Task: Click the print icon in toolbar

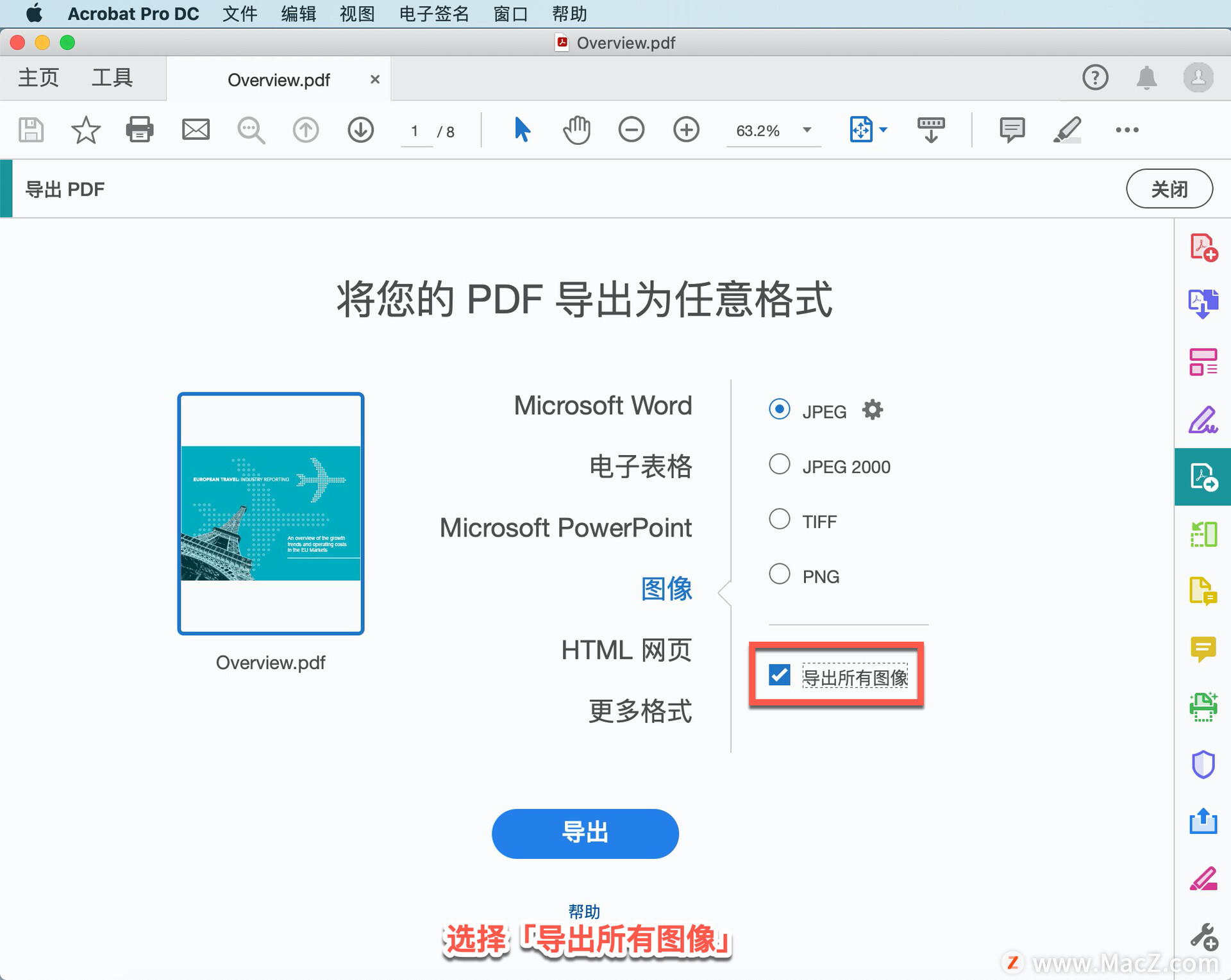Action: pyautogui.click(x=139, y=129)
